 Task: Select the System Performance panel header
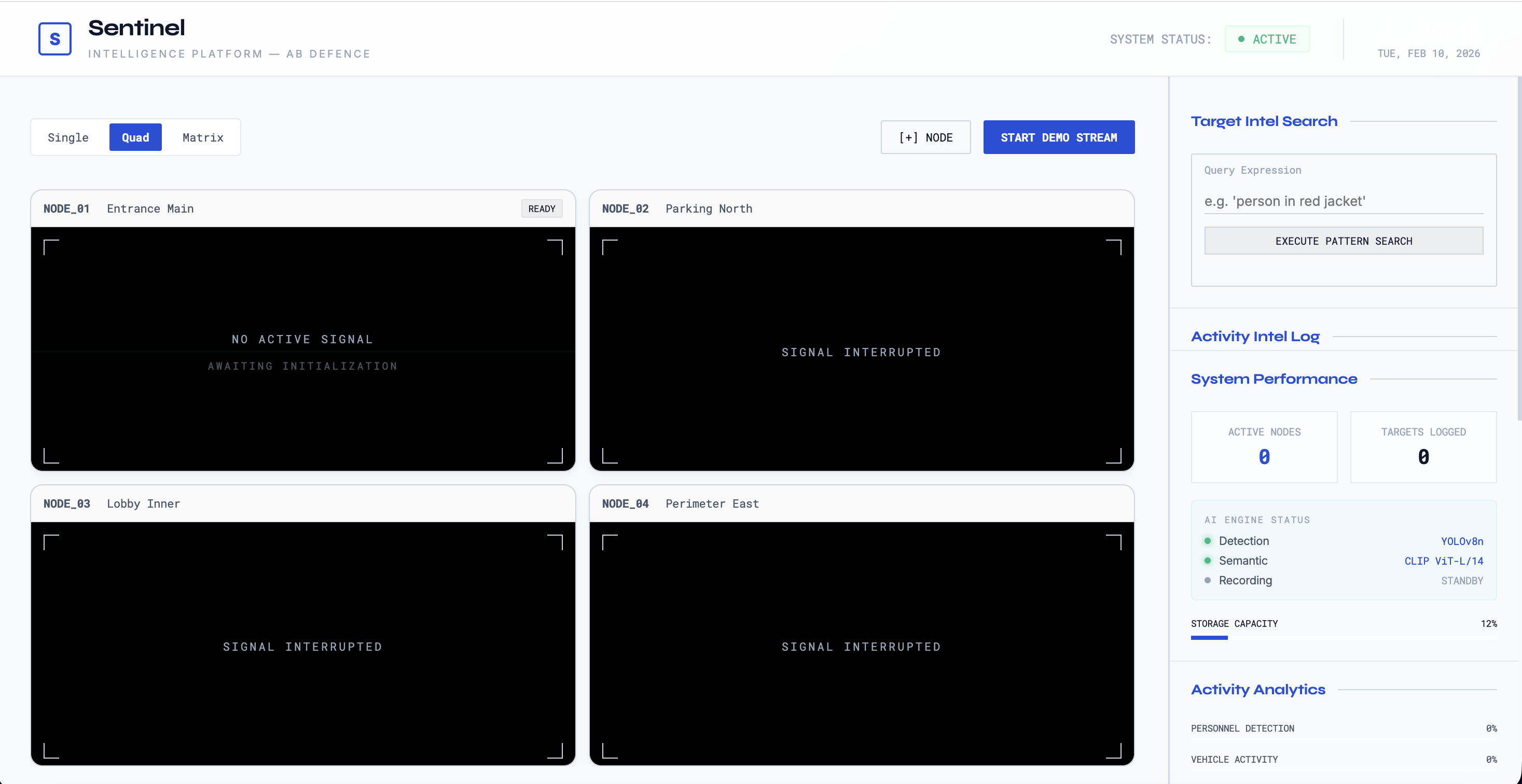[1274, 379]
